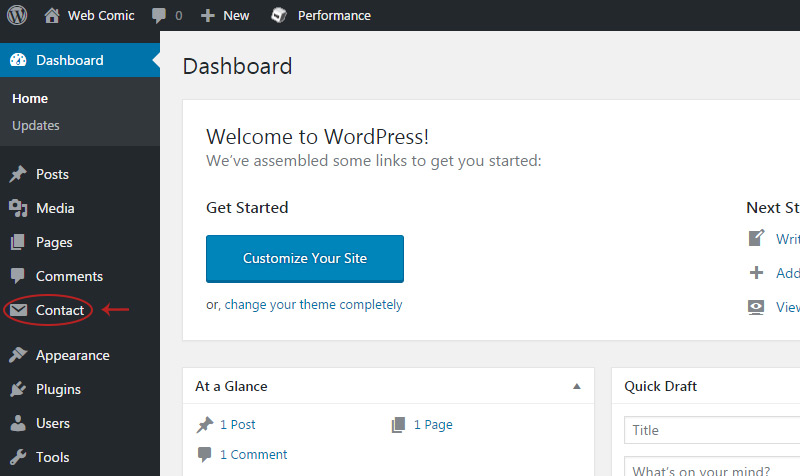
Task: Click the Appearance paintbrush icon
Action: [x=18, y=355]
